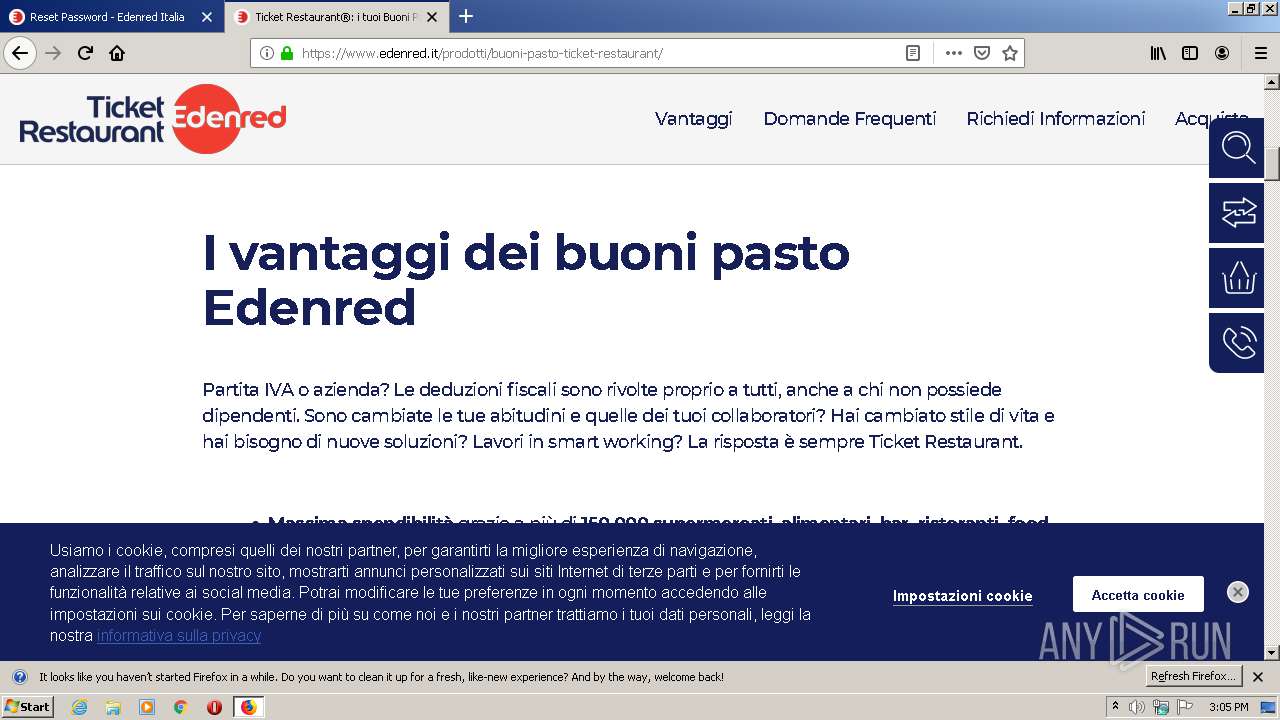Screen dimensions: 1280x720
Task: Open File Explorer from taskbar
Action: click(x=113, y=707)
